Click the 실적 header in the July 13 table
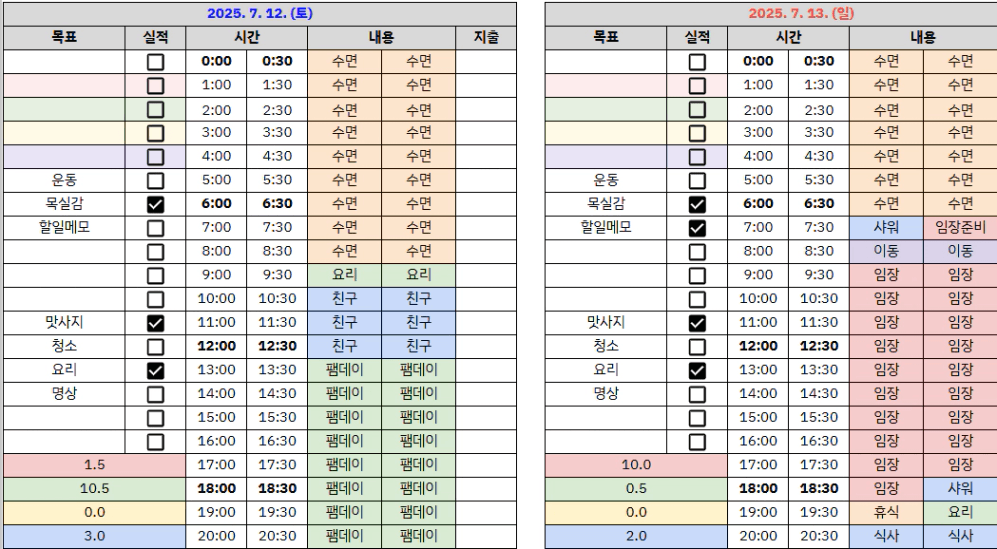Screen dimensions: 997x549 pos(697,38)
